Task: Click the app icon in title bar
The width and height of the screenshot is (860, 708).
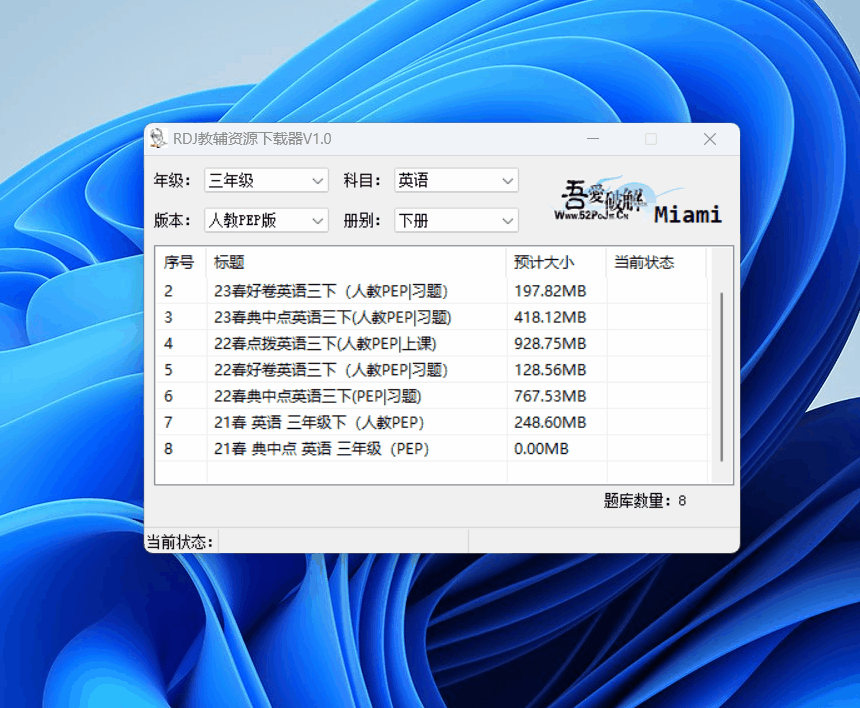Action: click(x=159, y=139)
